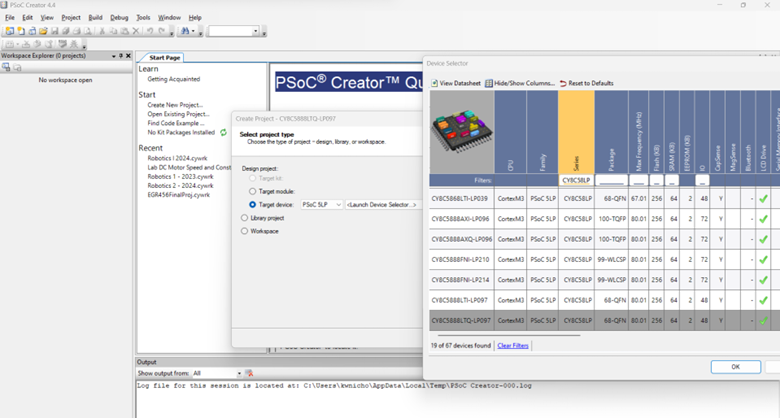Switch to the Start Page tab

(x=164, y=58)
